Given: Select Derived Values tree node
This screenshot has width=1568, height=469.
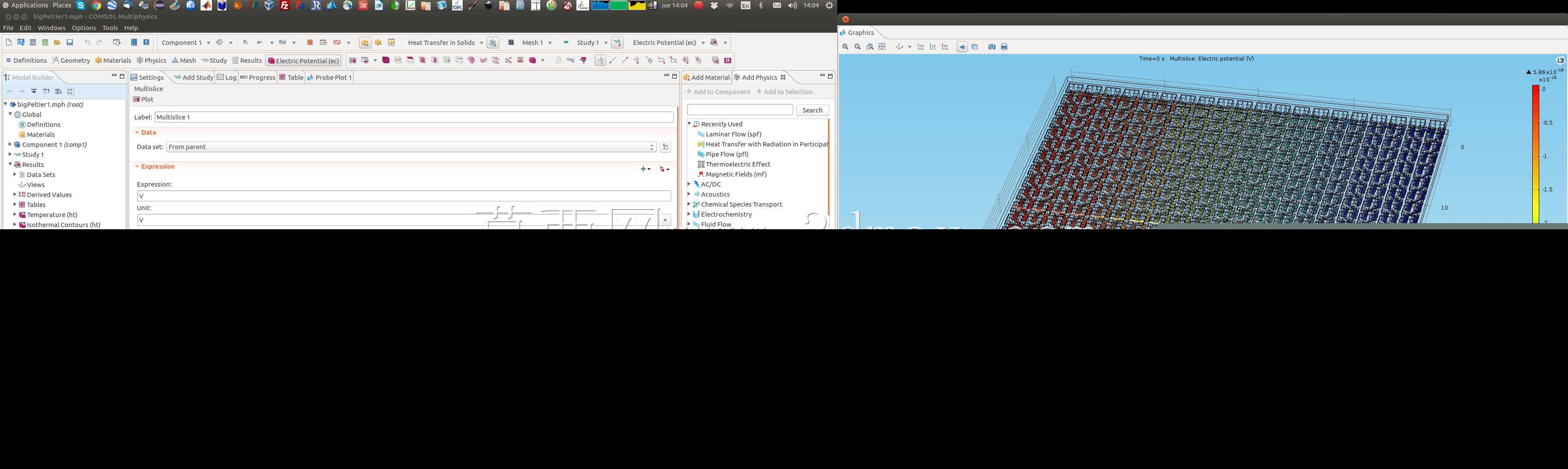Looking at the screenshot, I should pyautogui.click(x=44, y=195).
